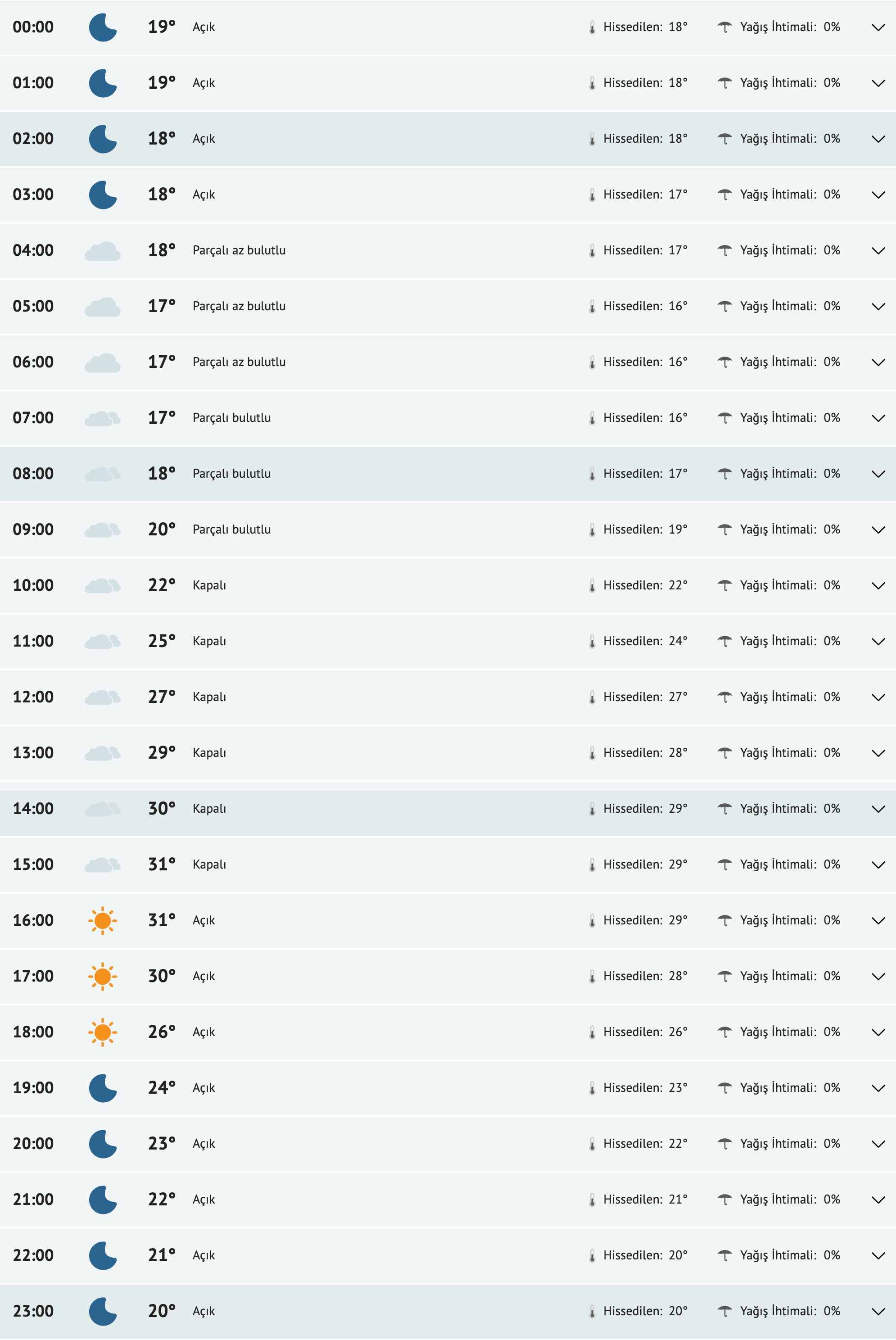
Task: Click the moon icon for 23:00
Action: pos(104,1311)
